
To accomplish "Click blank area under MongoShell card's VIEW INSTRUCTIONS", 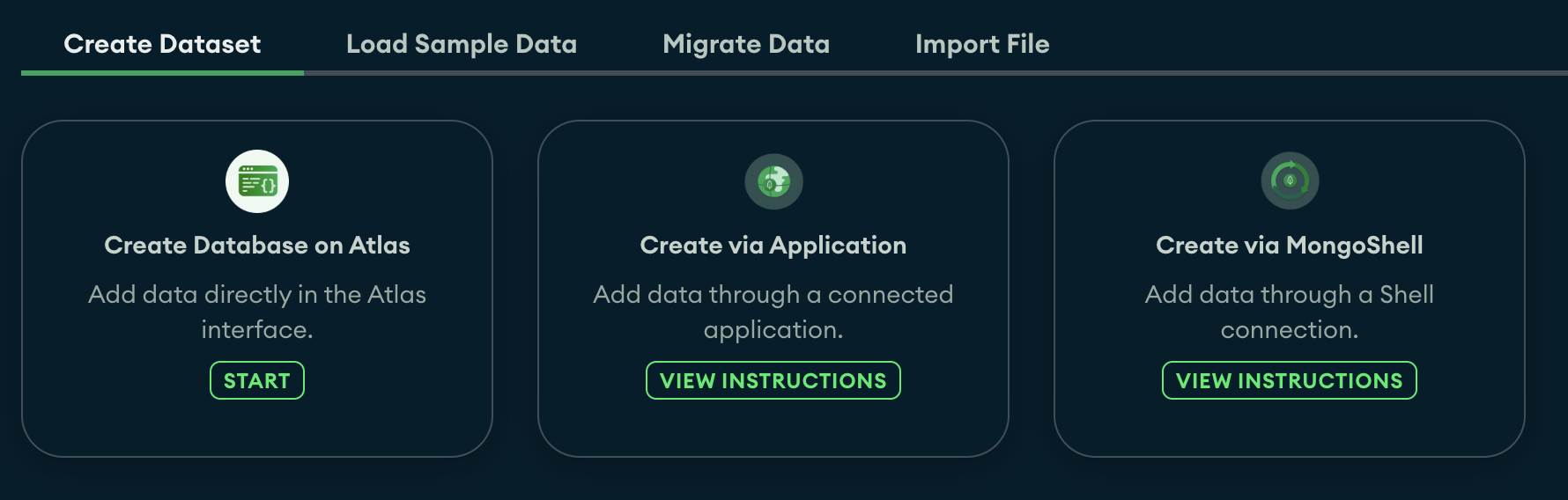I will point(1290,428).
